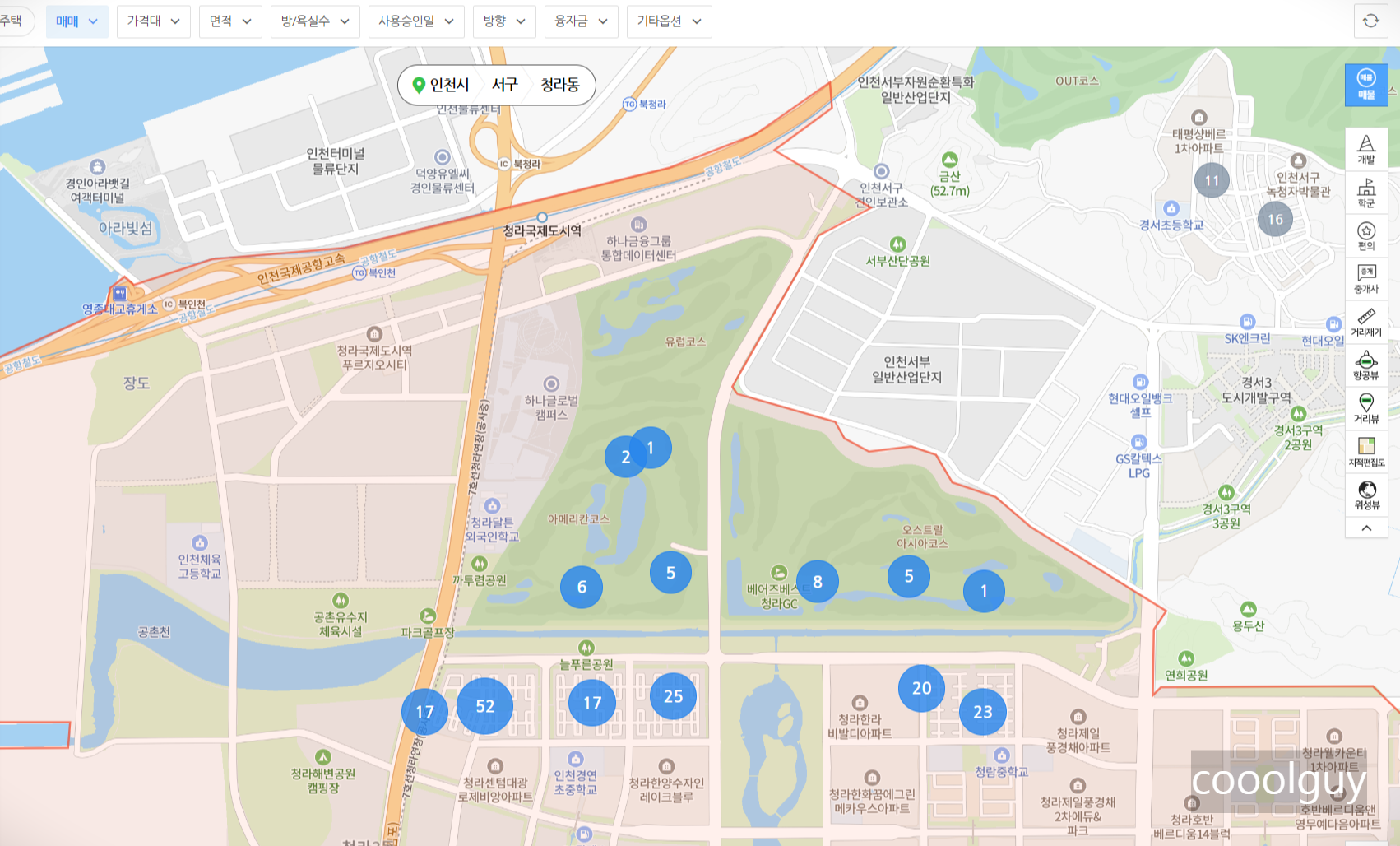Open the 가격대 price range dropdown
The image size is (1400, 846).
point(154,21)
